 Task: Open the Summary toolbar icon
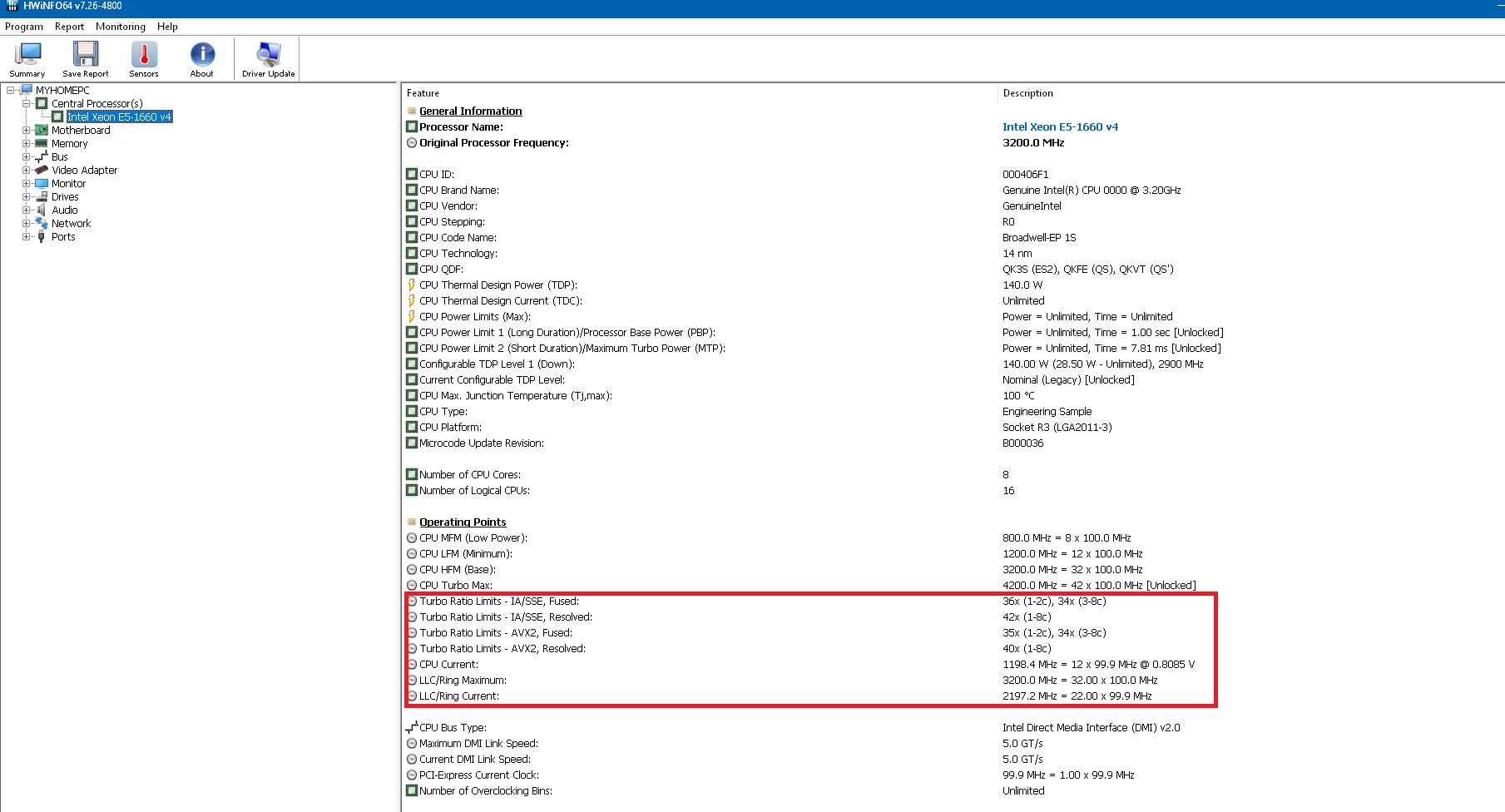[27, 54]
